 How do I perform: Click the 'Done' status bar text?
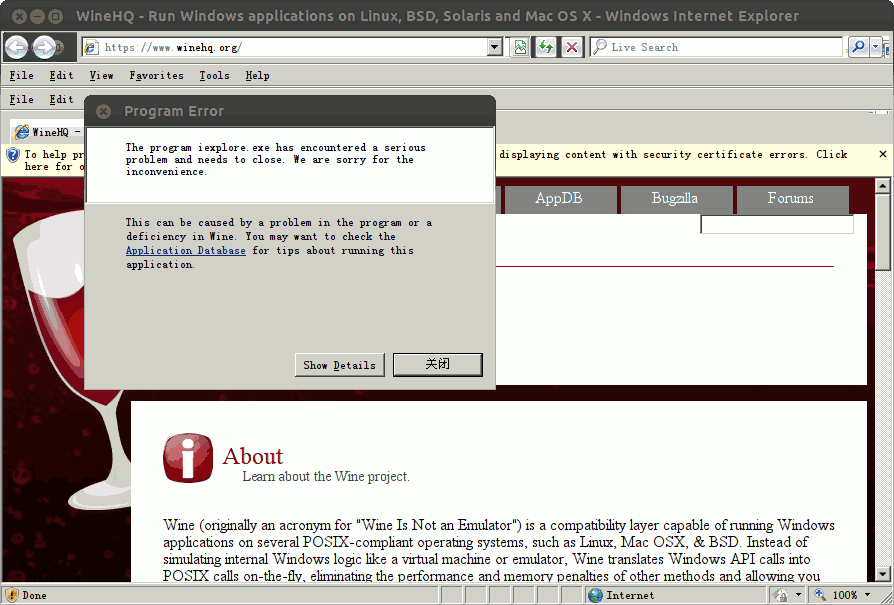click(x=34, y=595)
